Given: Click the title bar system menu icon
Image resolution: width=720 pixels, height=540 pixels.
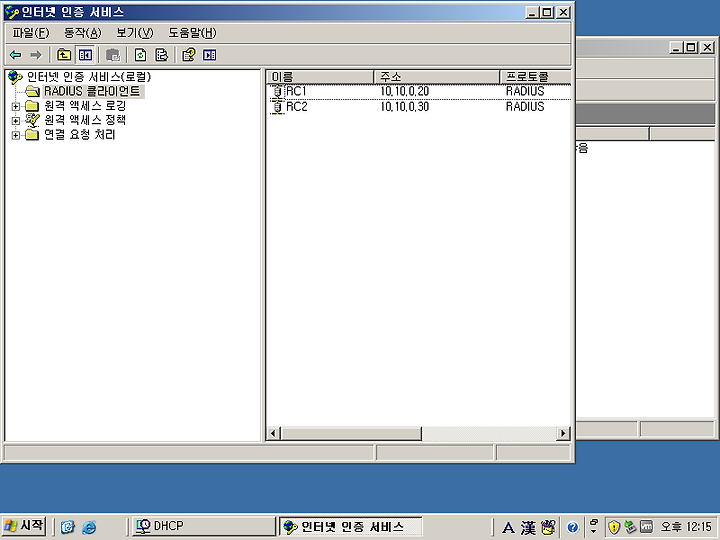Looking at the screenshot, I should pyautogui.click(x=11, y=12).
